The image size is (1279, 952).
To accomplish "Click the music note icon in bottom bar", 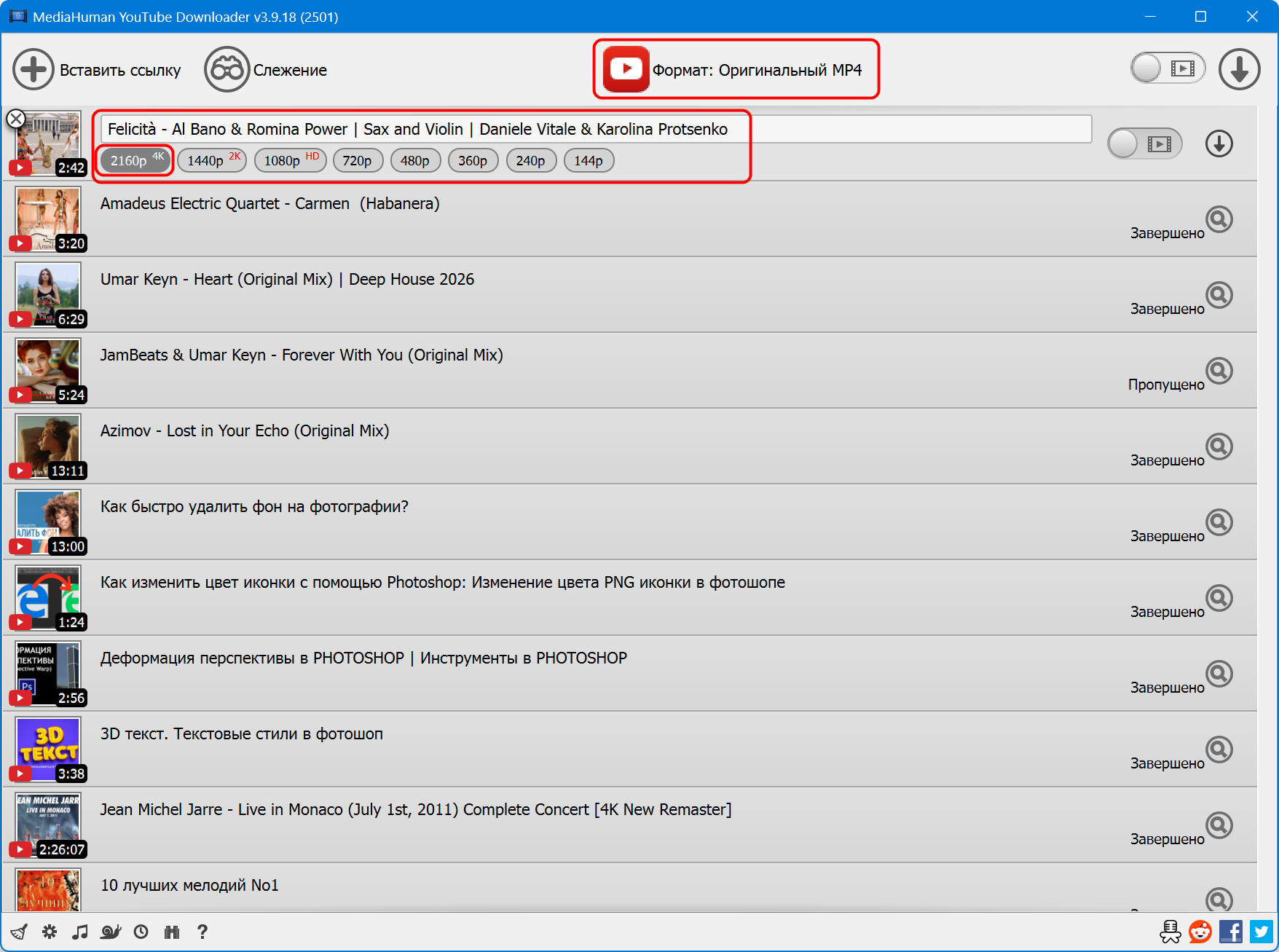I will point(80,932).
